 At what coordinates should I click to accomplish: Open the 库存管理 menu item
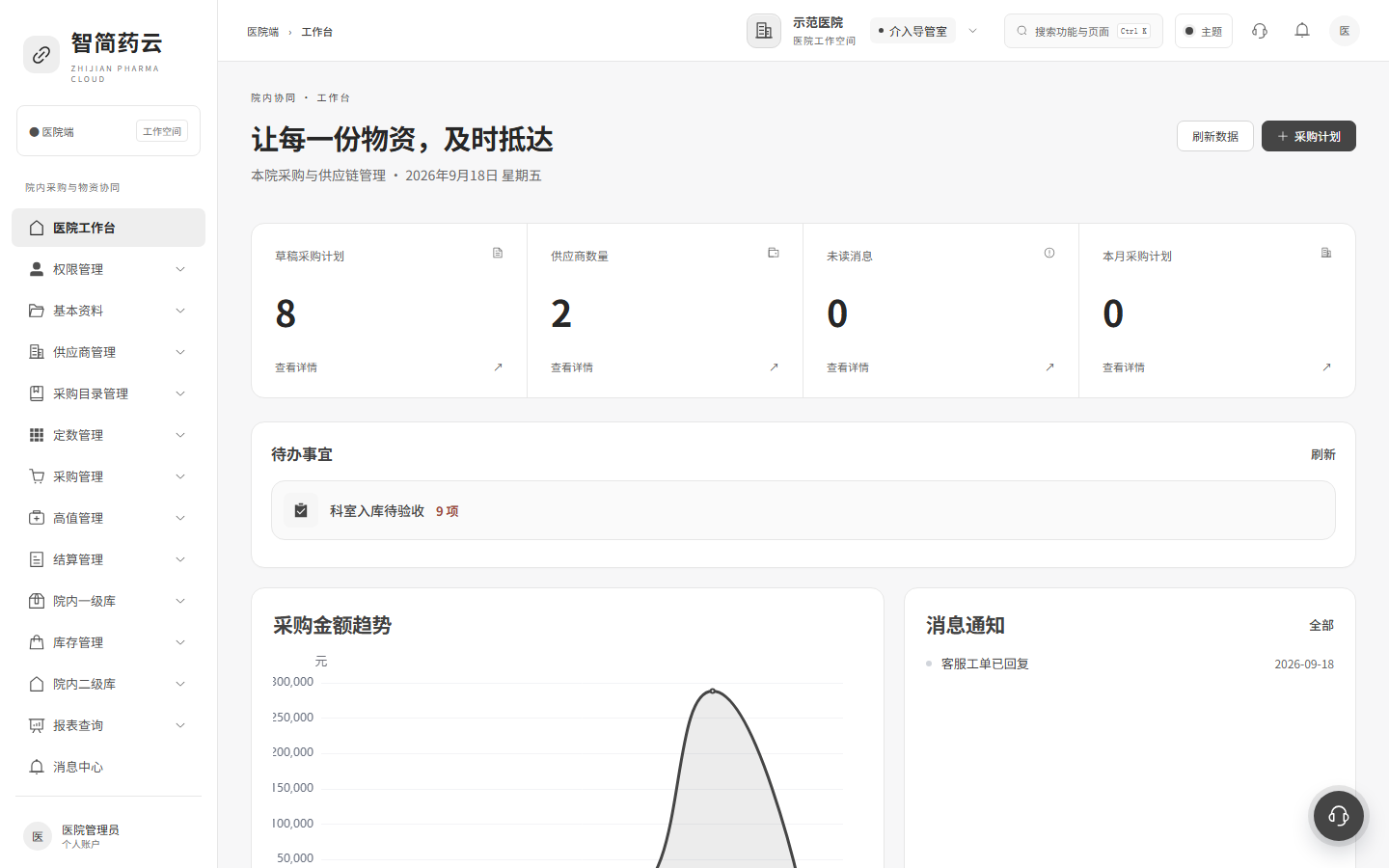click(108, 642)
